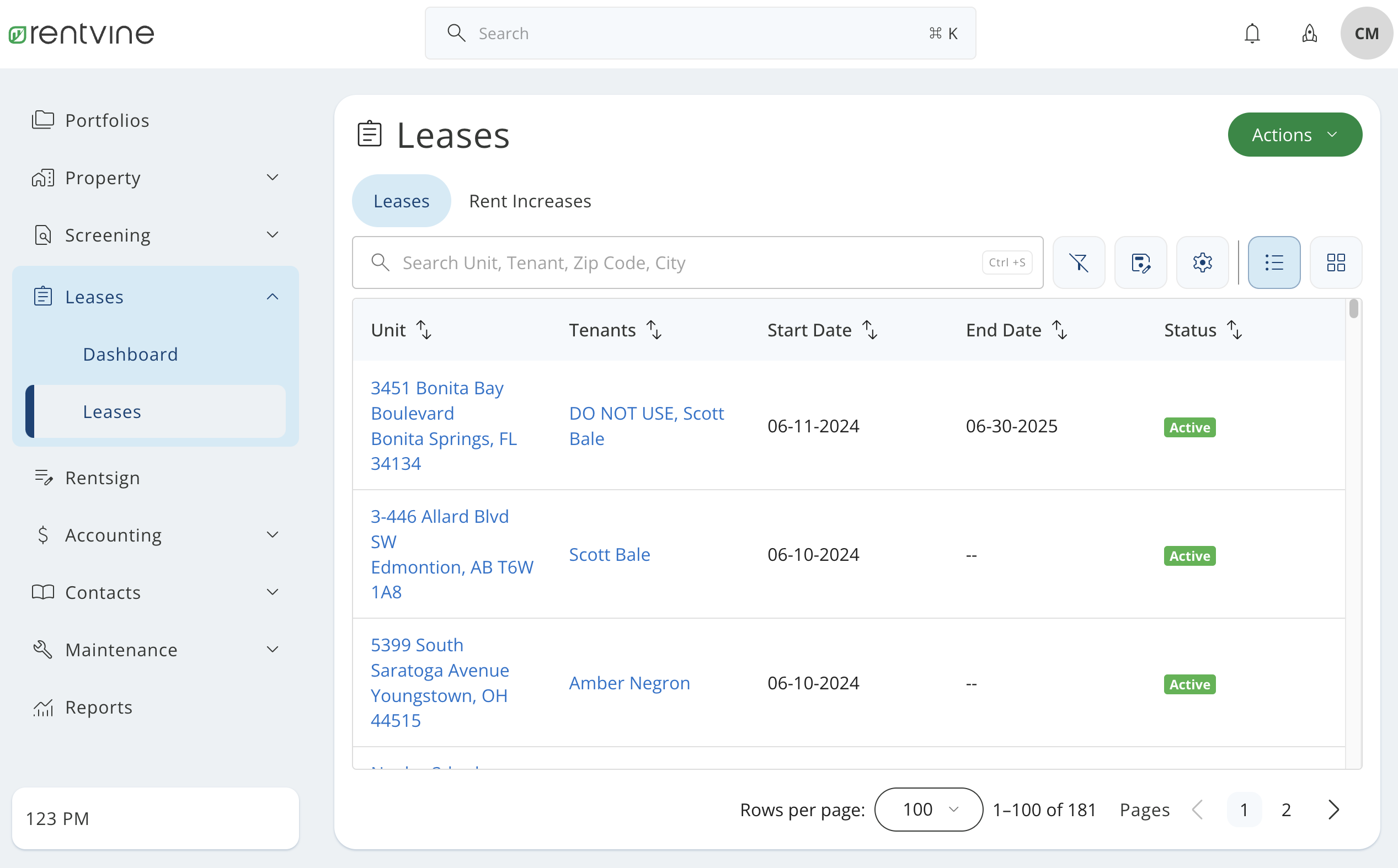Open the rows per page dropdown

(x=927, y=810)
